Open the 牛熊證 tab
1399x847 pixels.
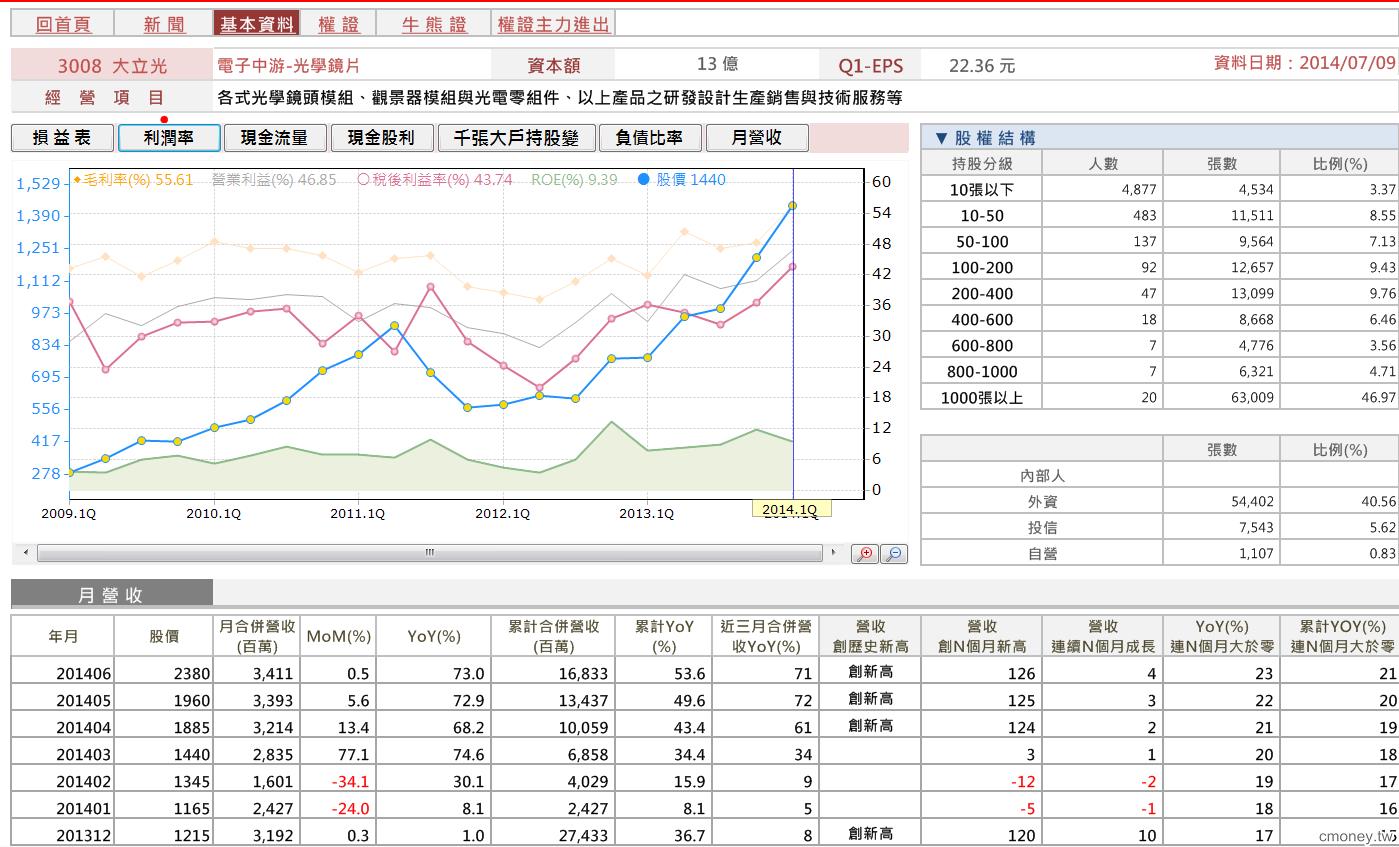(434, 25)
